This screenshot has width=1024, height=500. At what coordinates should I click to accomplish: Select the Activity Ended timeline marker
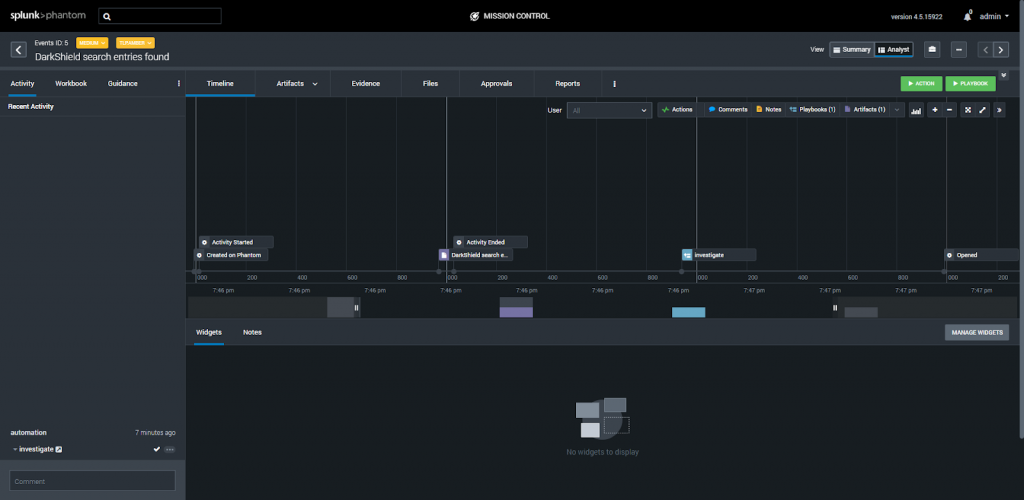point(490,242)
